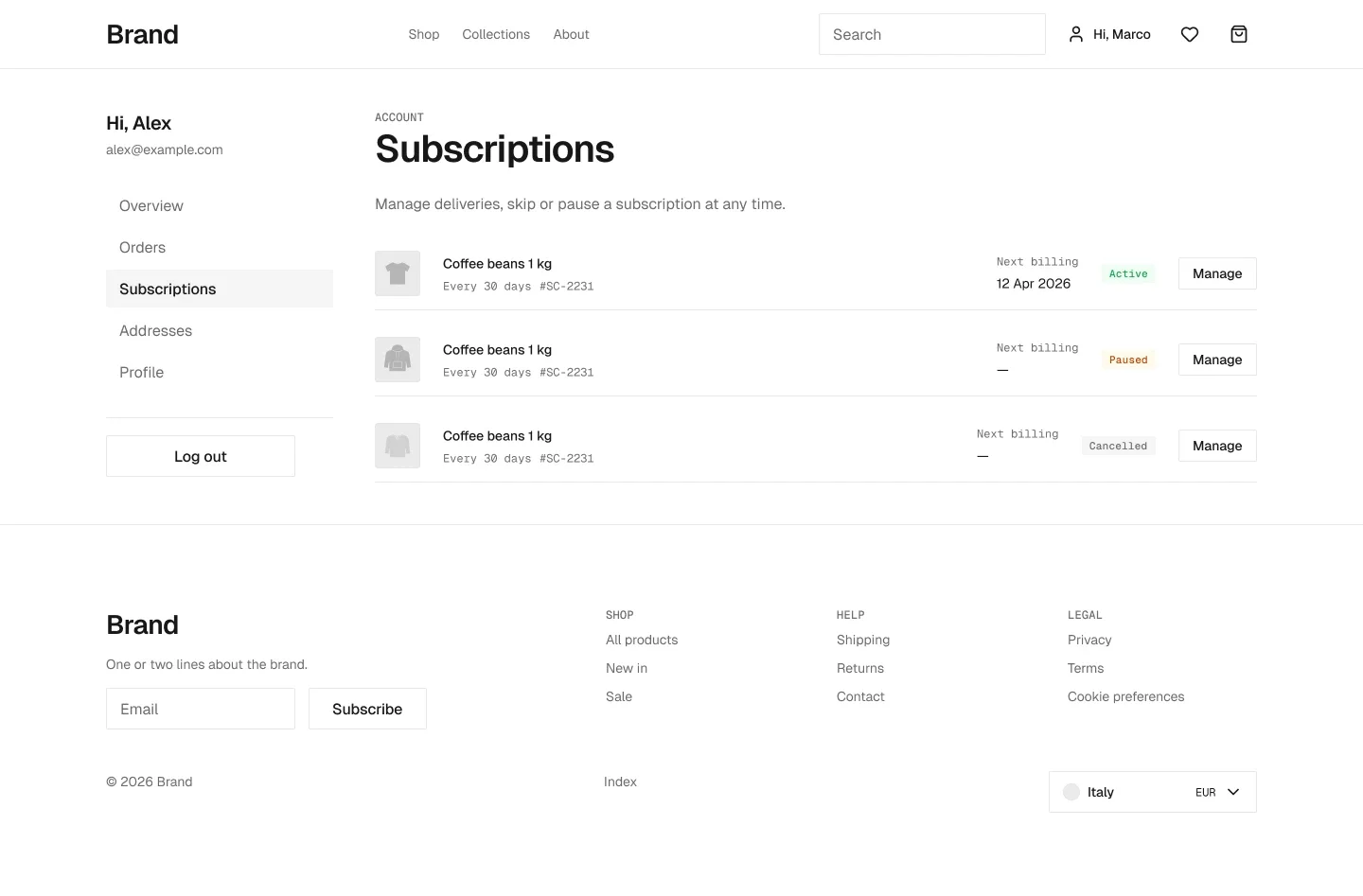
Task: Click the Italy flag circle icon
Action: coord(1071,792)
